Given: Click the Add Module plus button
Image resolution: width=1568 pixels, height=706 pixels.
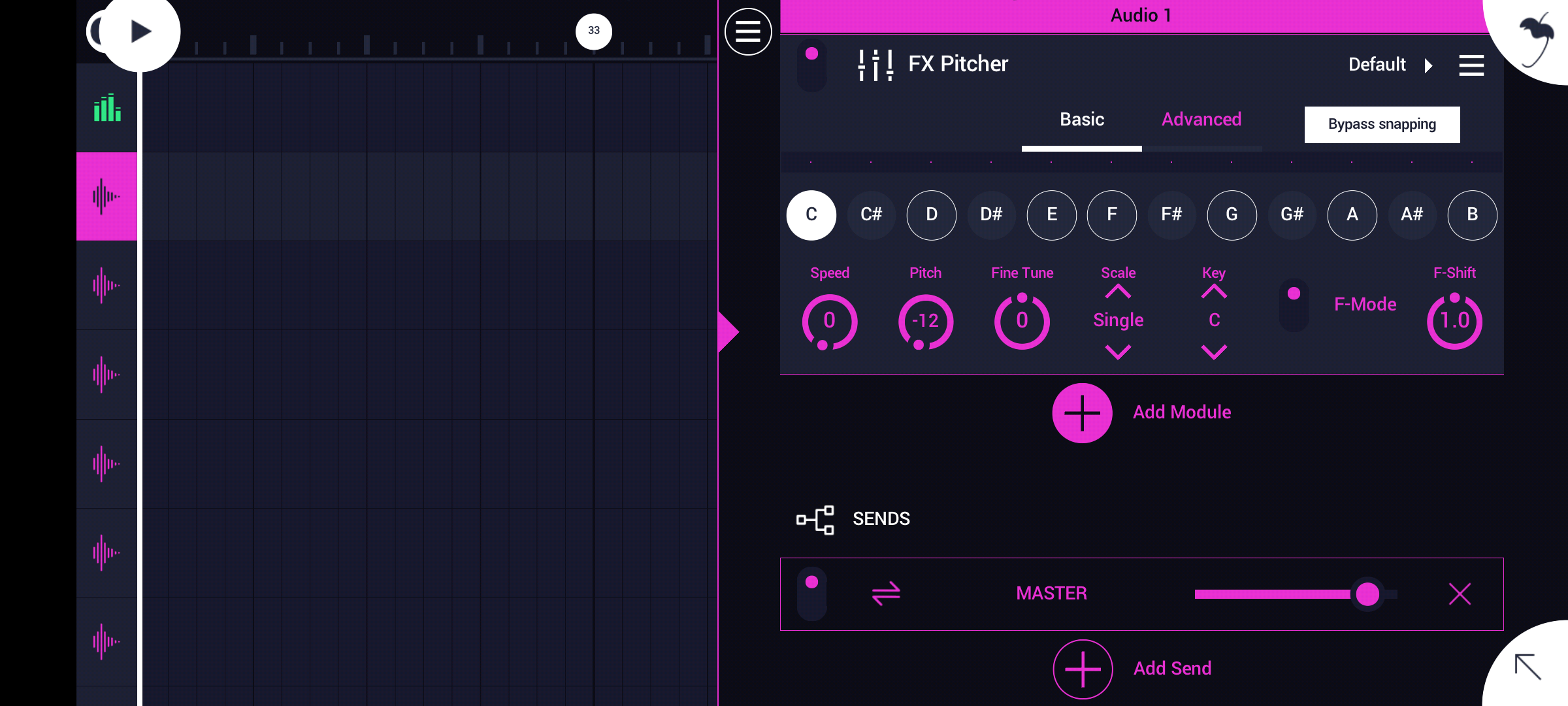Looking at the screenshot, I should tap(1082, 412).
